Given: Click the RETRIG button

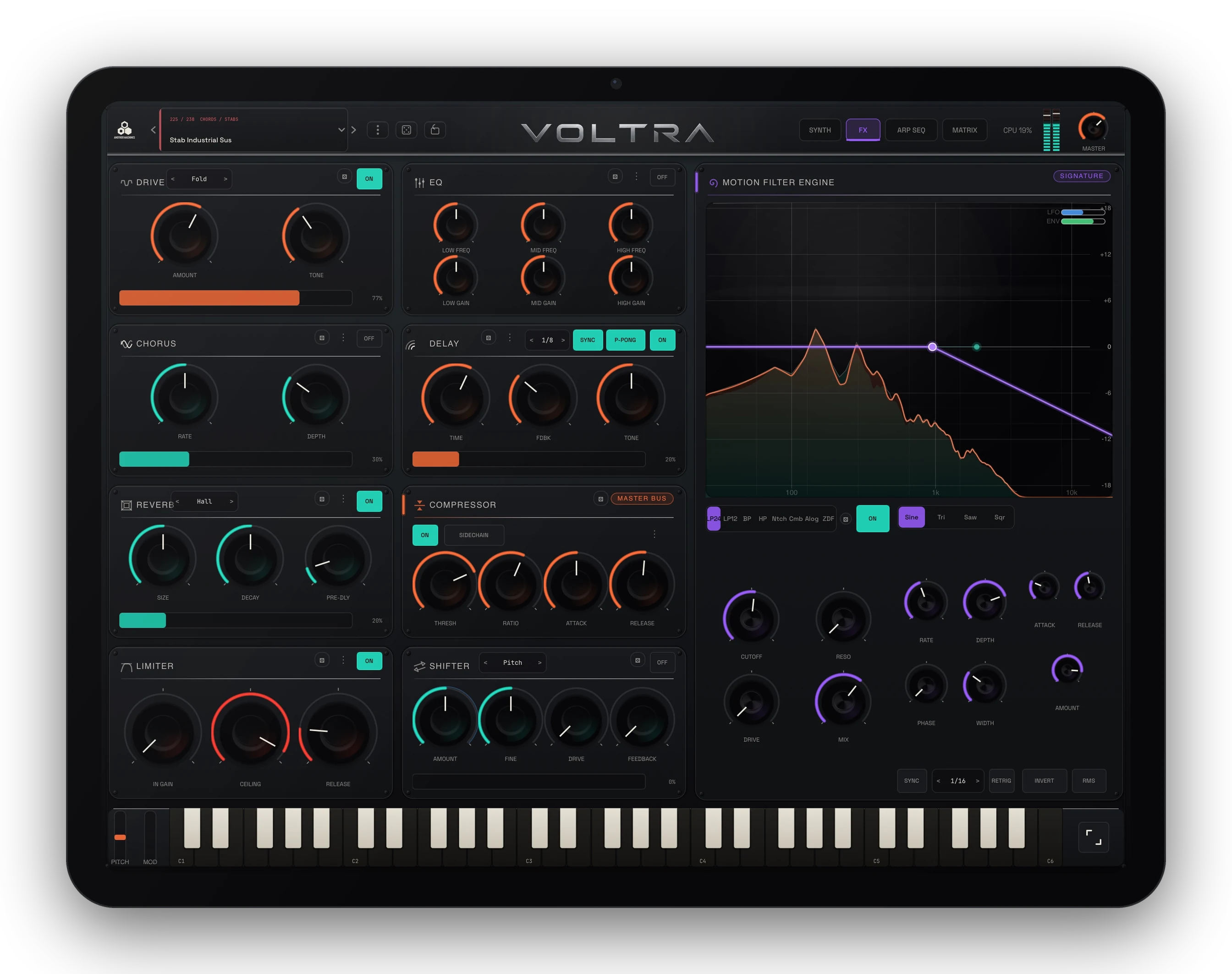Looking at the screenshot, I should point(1001,781).
